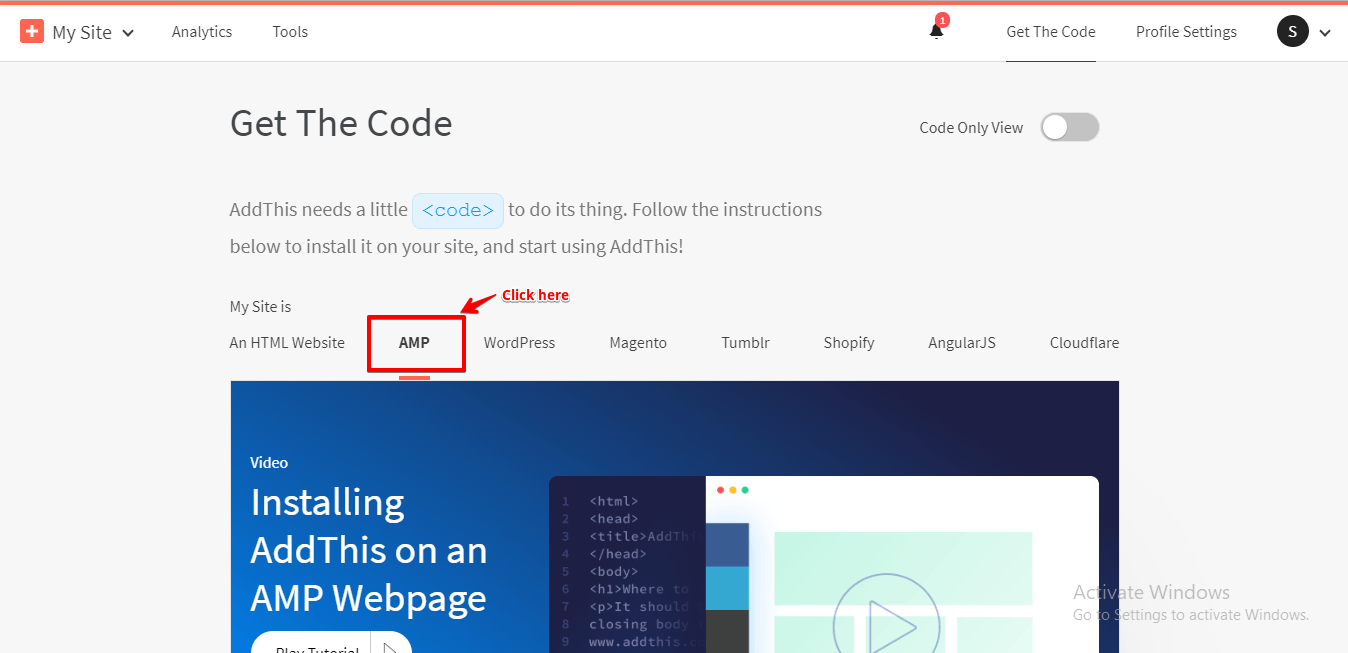Click the Video label above the title
Screen dimensions: 1348x653
click(x=269, y=463)
